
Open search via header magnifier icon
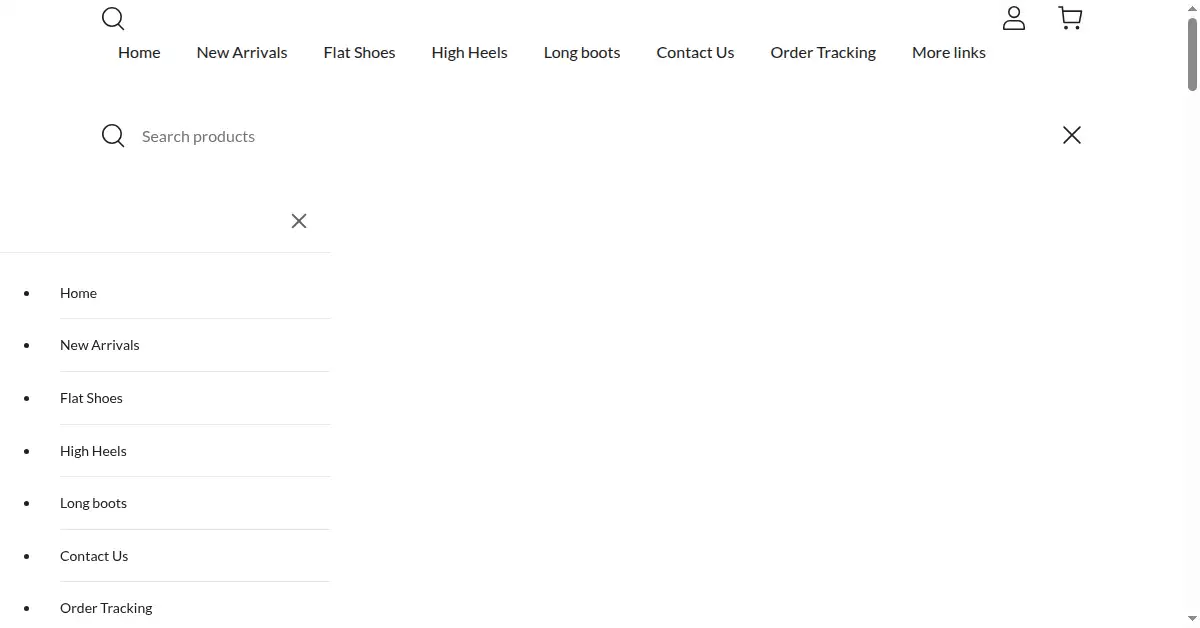click(113, 18)
